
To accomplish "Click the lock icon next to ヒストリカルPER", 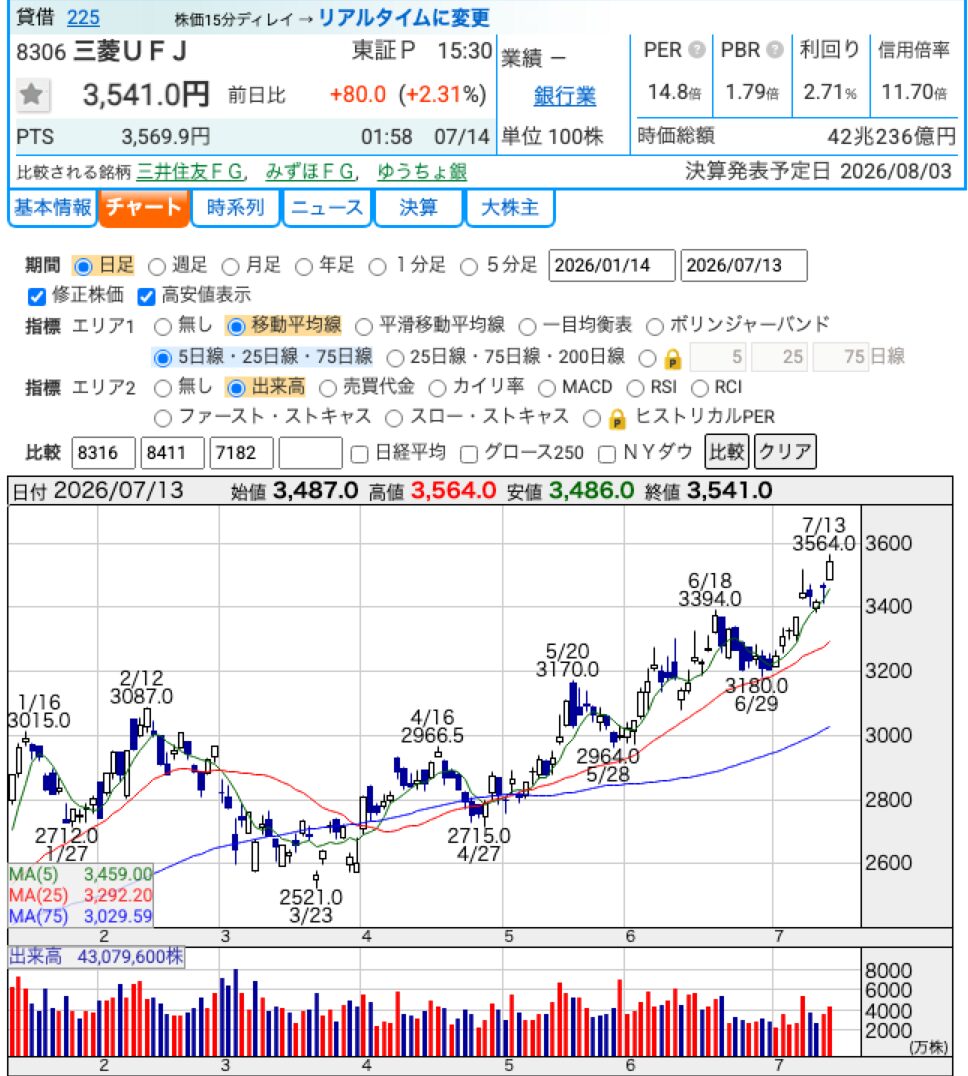I will point(617,418).
